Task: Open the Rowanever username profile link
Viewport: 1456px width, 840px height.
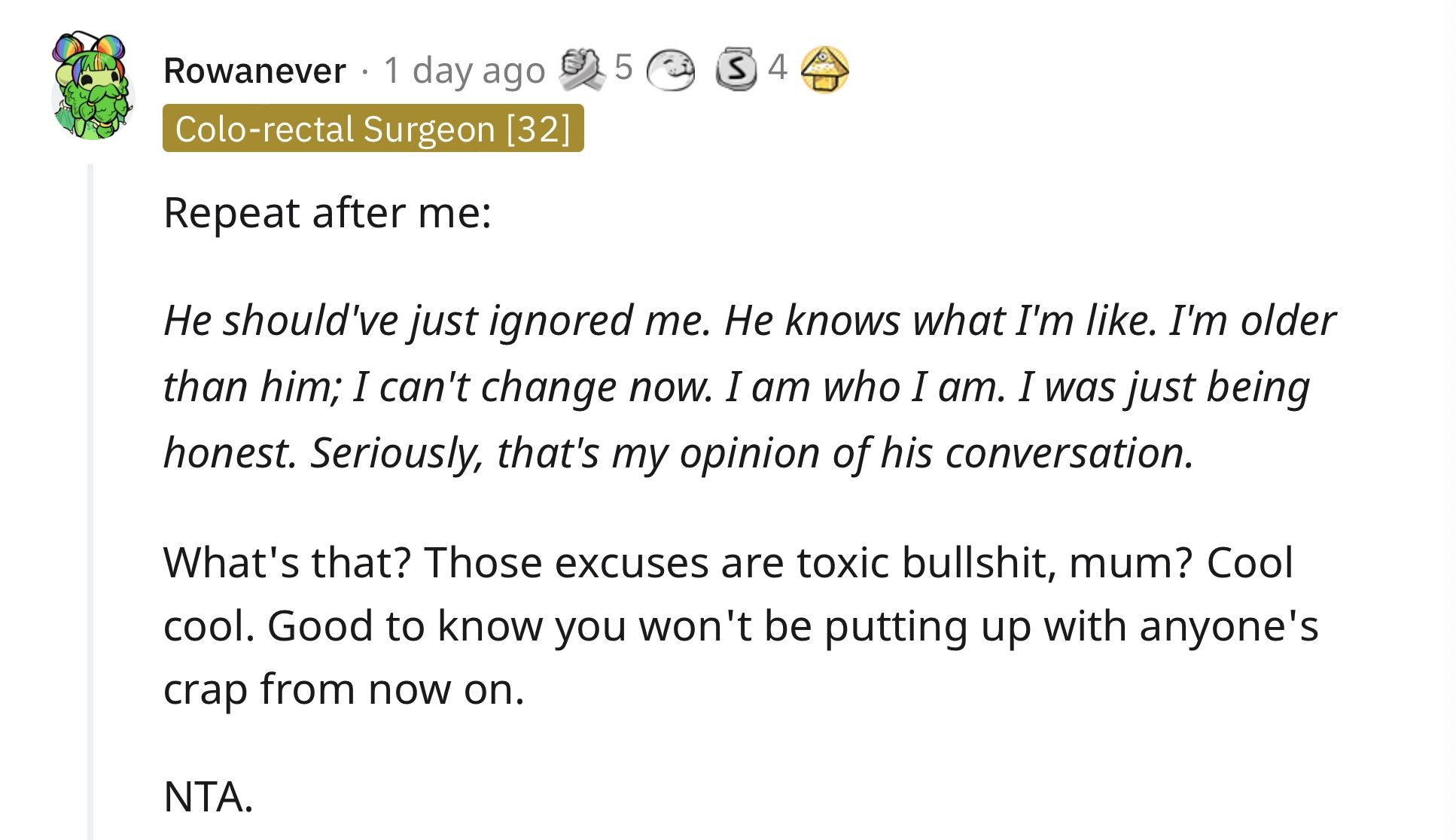Action: (254, 71)
